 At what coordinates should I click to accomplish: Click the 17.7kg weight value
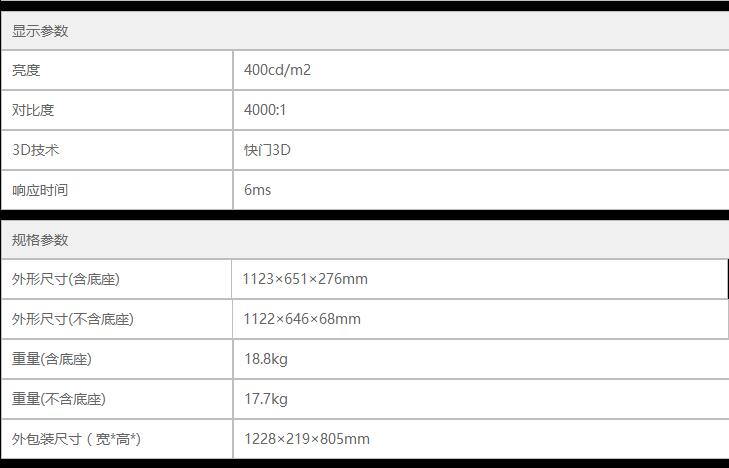(x=266, y=399)
